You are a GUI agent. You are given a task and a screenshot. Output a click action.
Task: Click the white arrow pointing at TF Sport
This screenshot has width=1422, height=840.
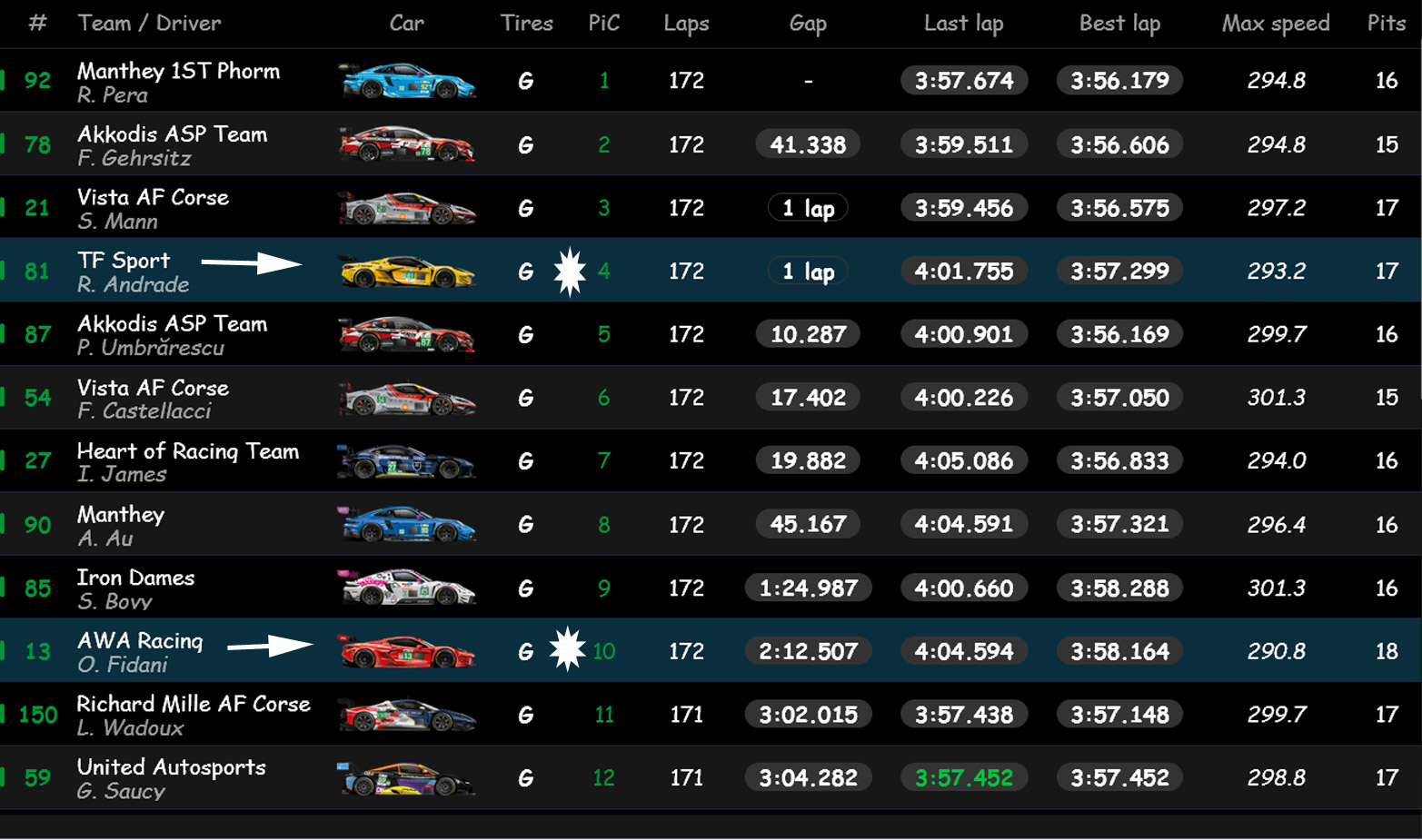[251, 263]
